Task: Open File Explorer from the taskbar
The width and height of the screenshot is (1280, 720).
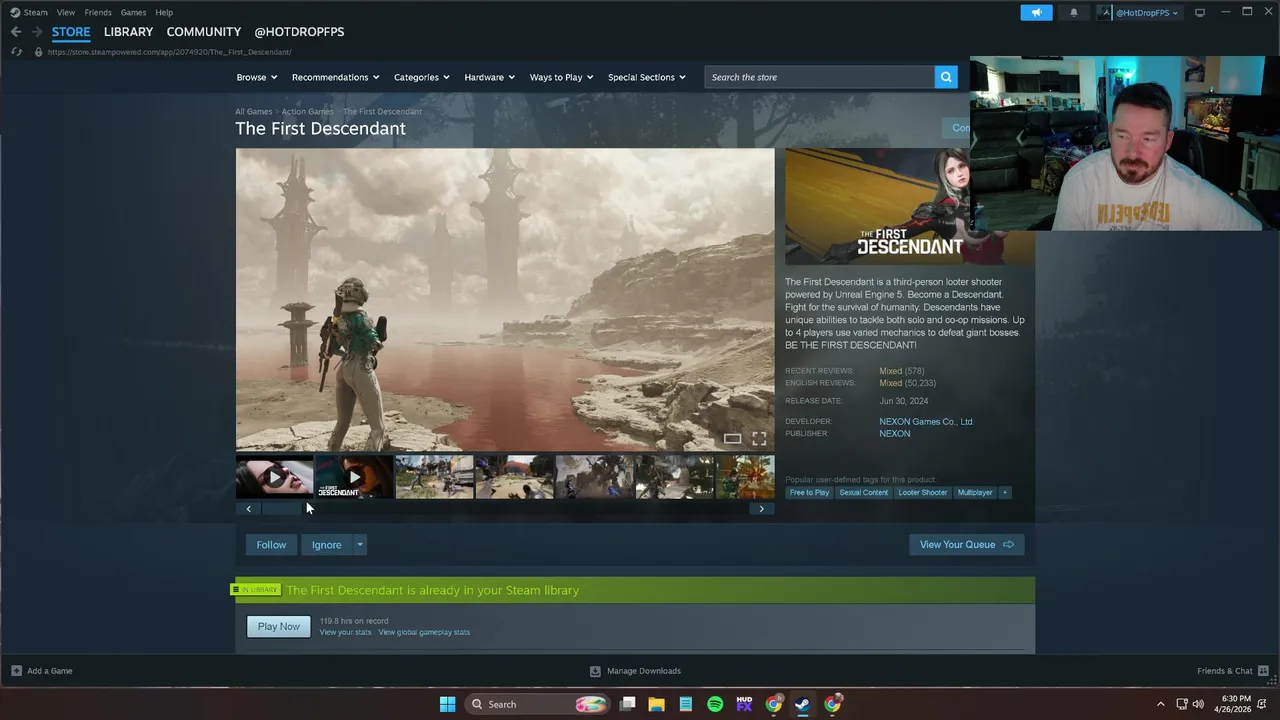Action: (656, 704)
